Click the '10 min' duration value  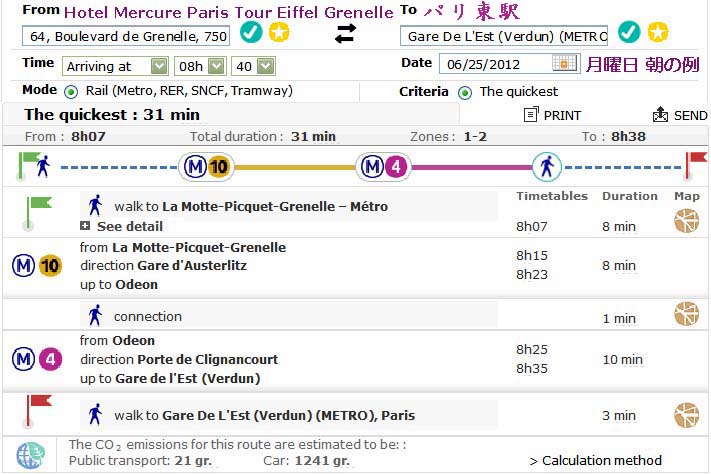[623, 360]
